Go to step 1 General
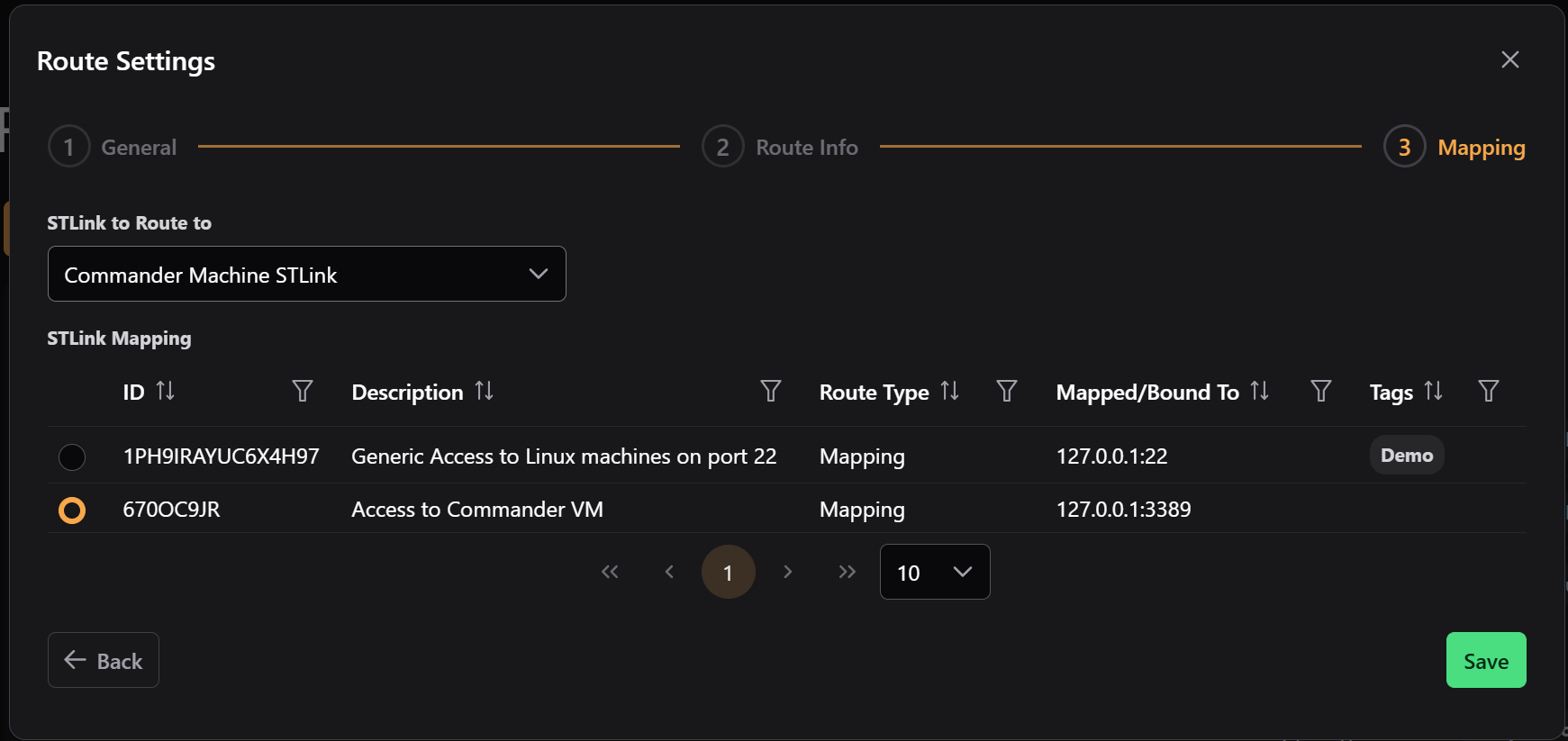1568x741 pixels. pos(113,147)
